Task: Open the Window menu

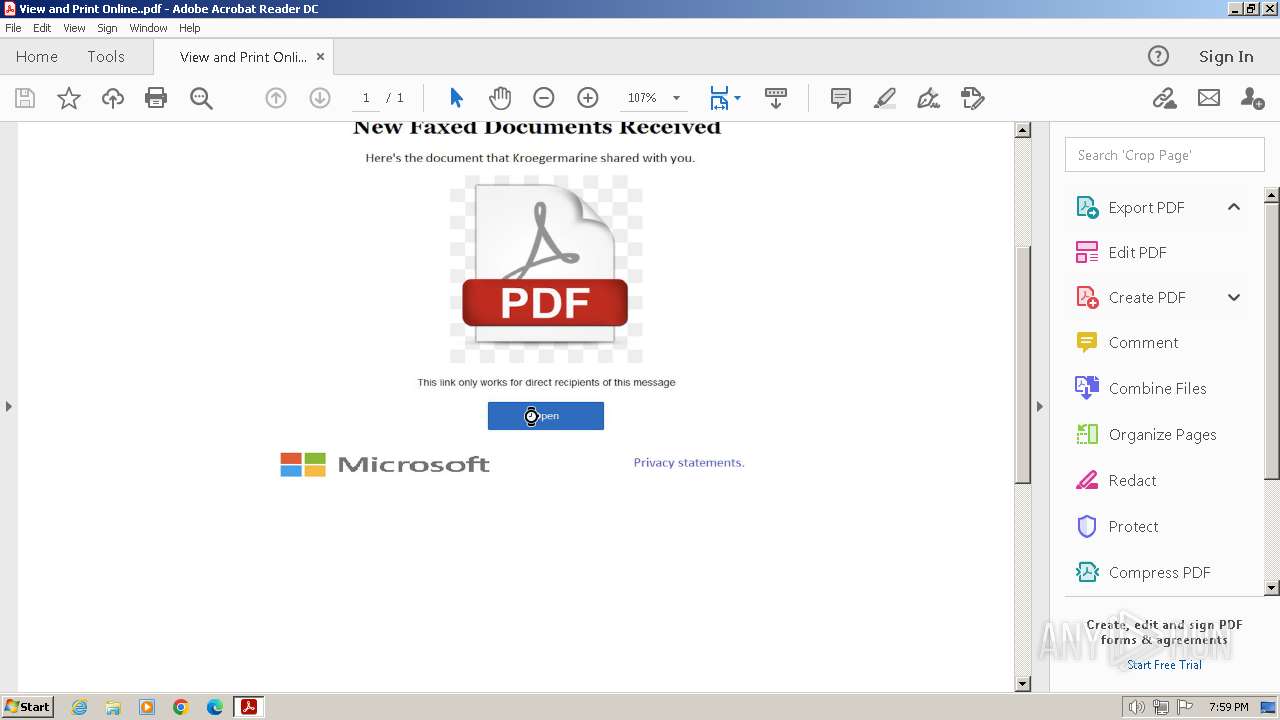Action: coord(148,28)
